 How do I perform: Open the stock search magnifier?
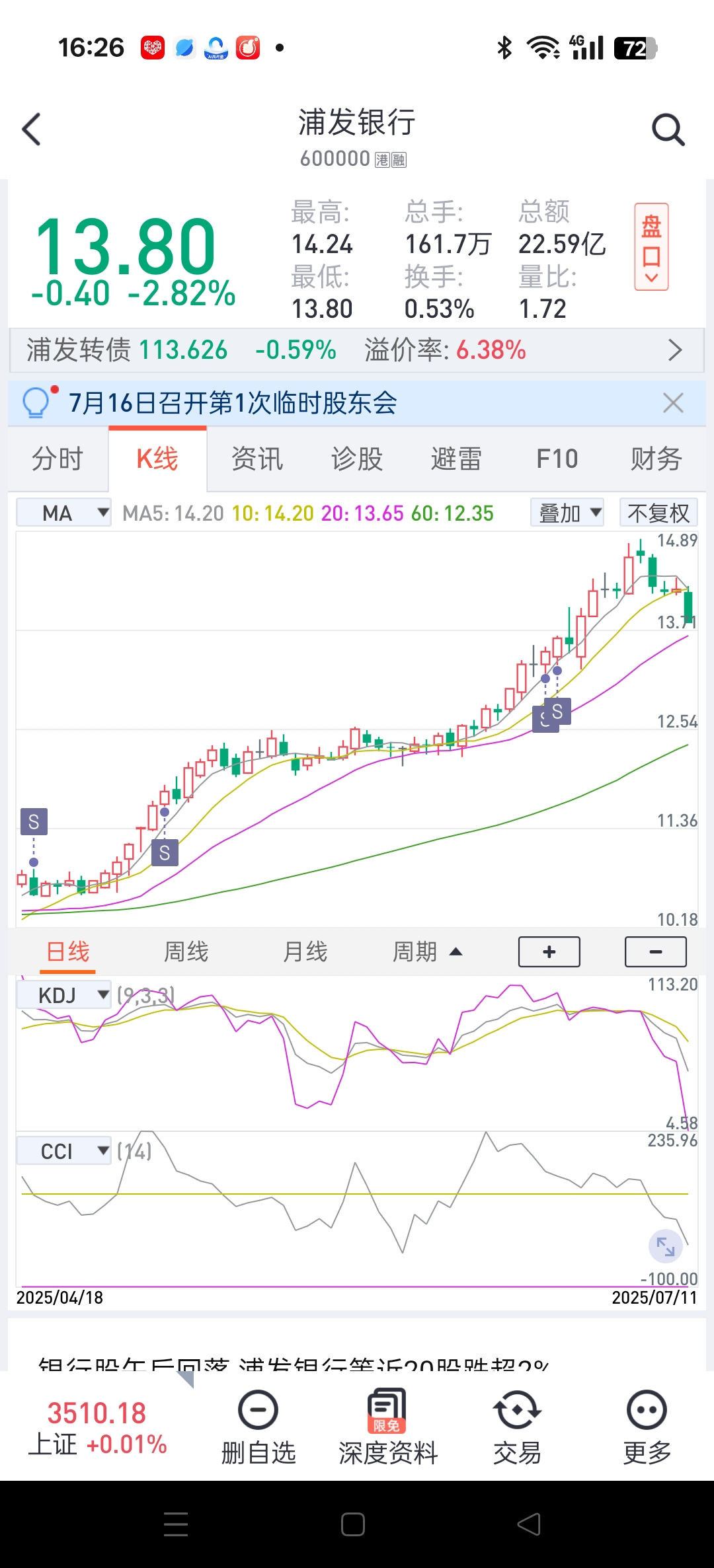(x=668, y=130)
